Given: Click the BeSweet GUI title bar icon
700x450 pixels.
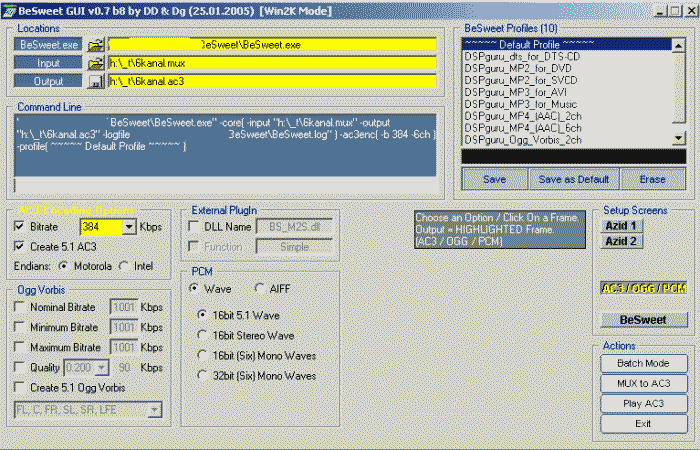Looking at the screenshot, I should point(9,9).
